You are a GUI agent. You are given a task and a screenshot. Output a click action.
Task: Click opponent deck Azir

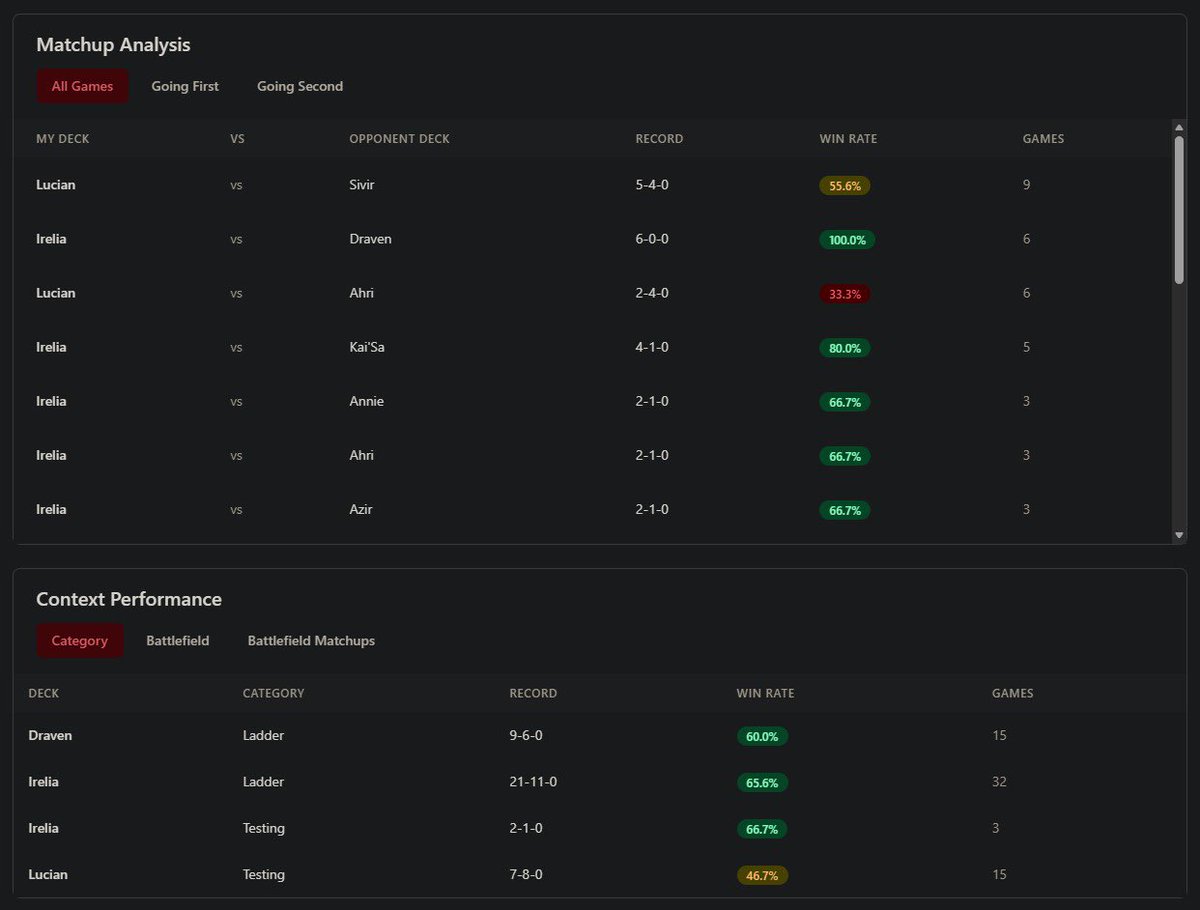(361, 509)
